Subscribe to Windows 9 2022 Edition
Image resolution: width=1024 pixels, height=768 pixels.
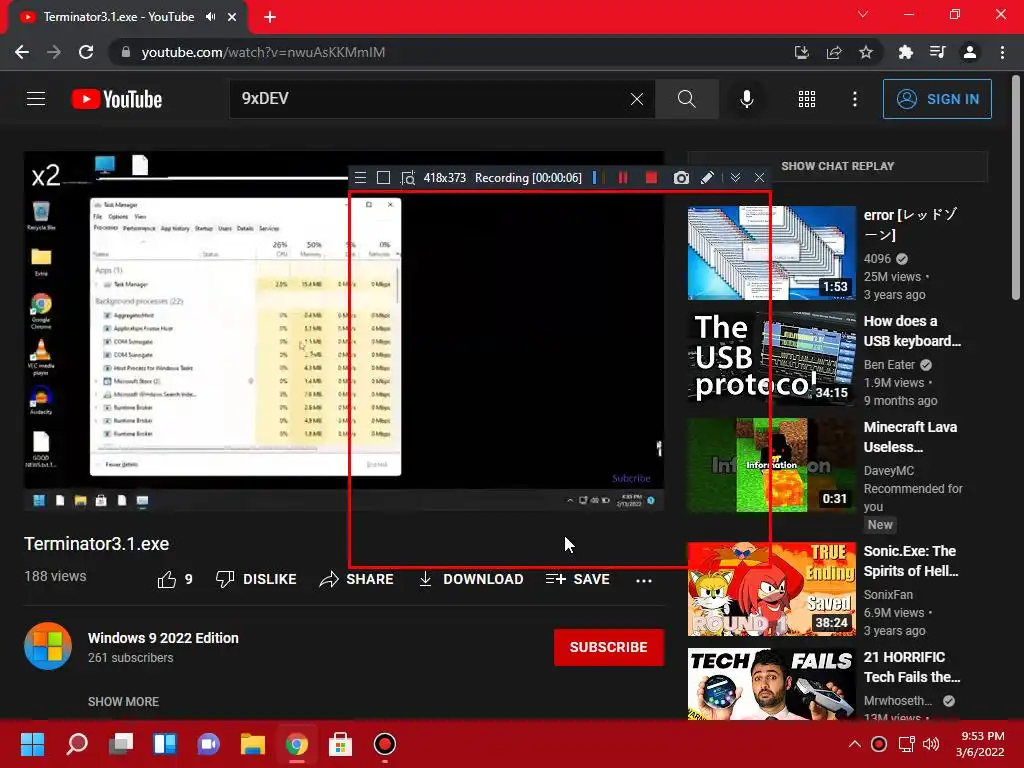tap(609, 647)
